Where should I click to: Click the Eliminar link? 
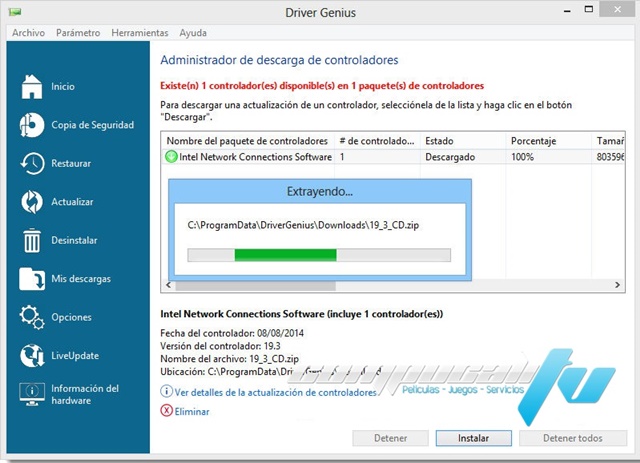(192, 412)
